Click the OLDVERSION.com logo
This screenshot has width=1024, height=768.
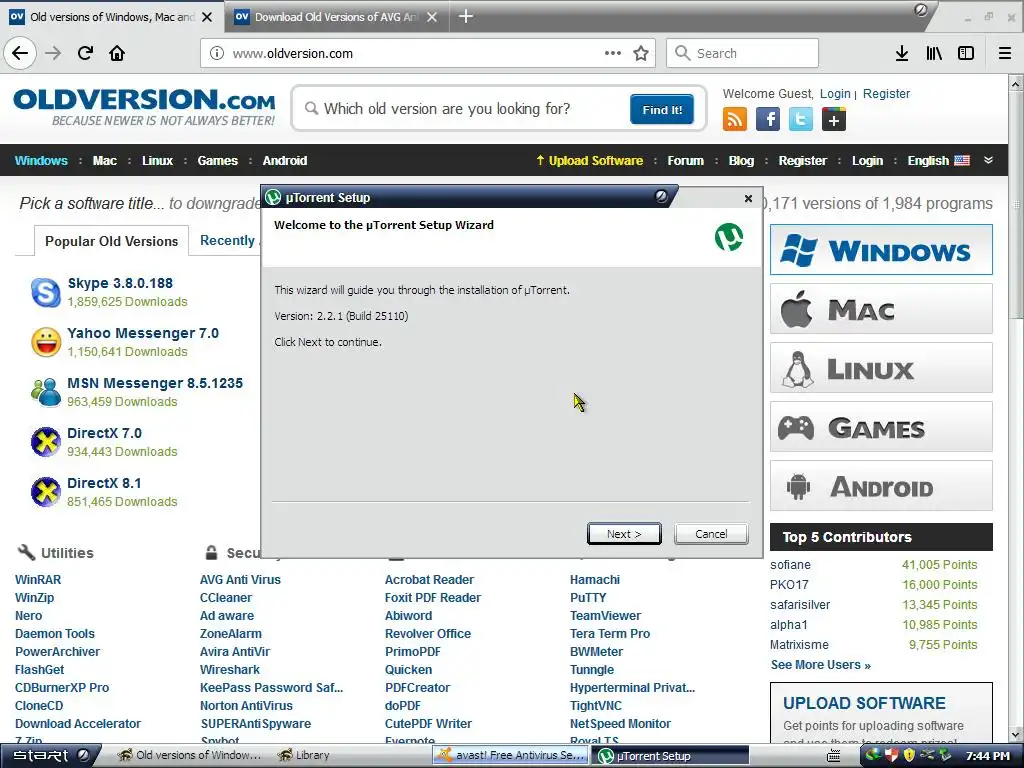(x=144, y=108)
